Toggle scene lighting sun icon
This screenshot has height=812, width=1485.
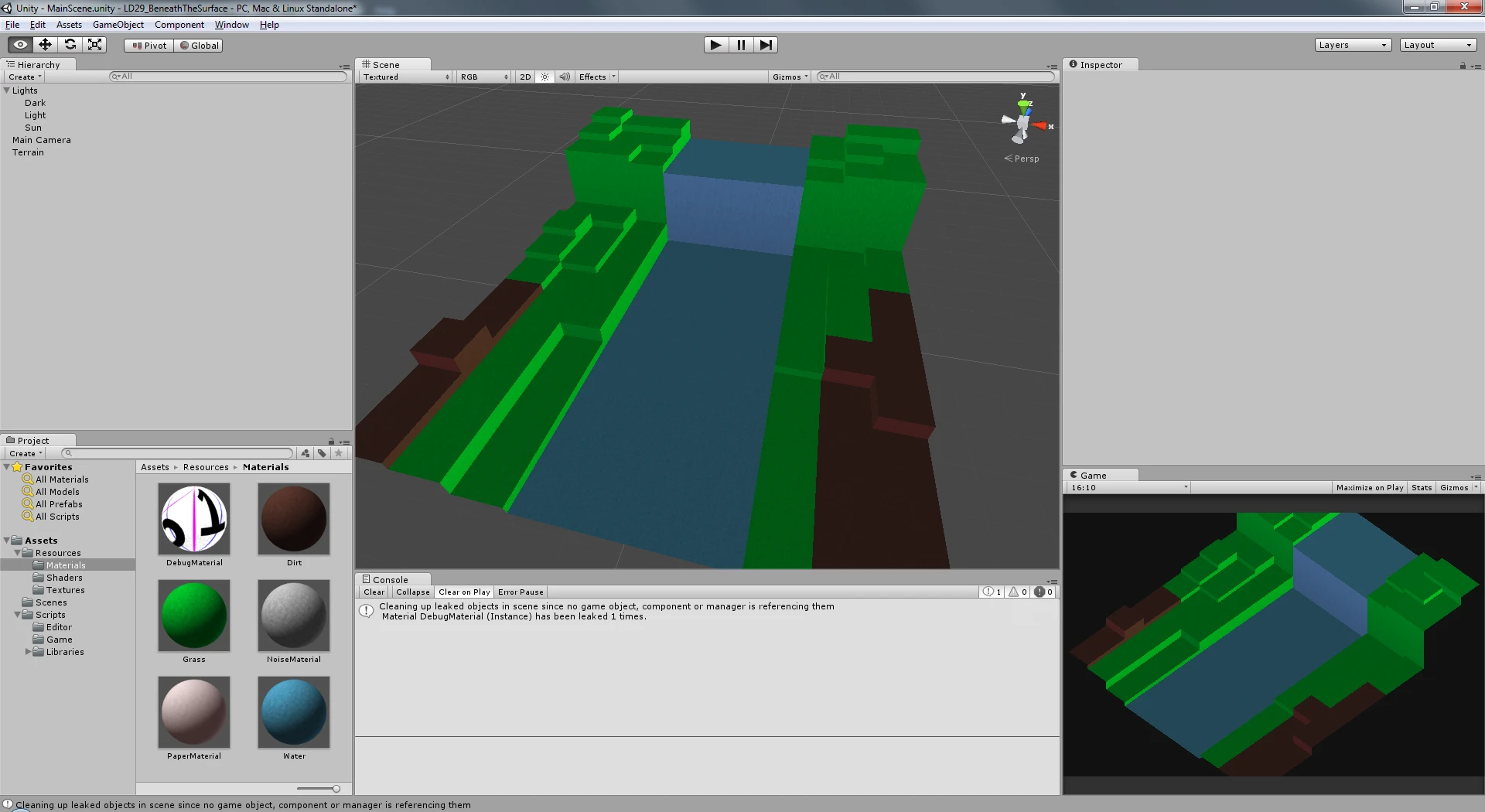point(545,77)
